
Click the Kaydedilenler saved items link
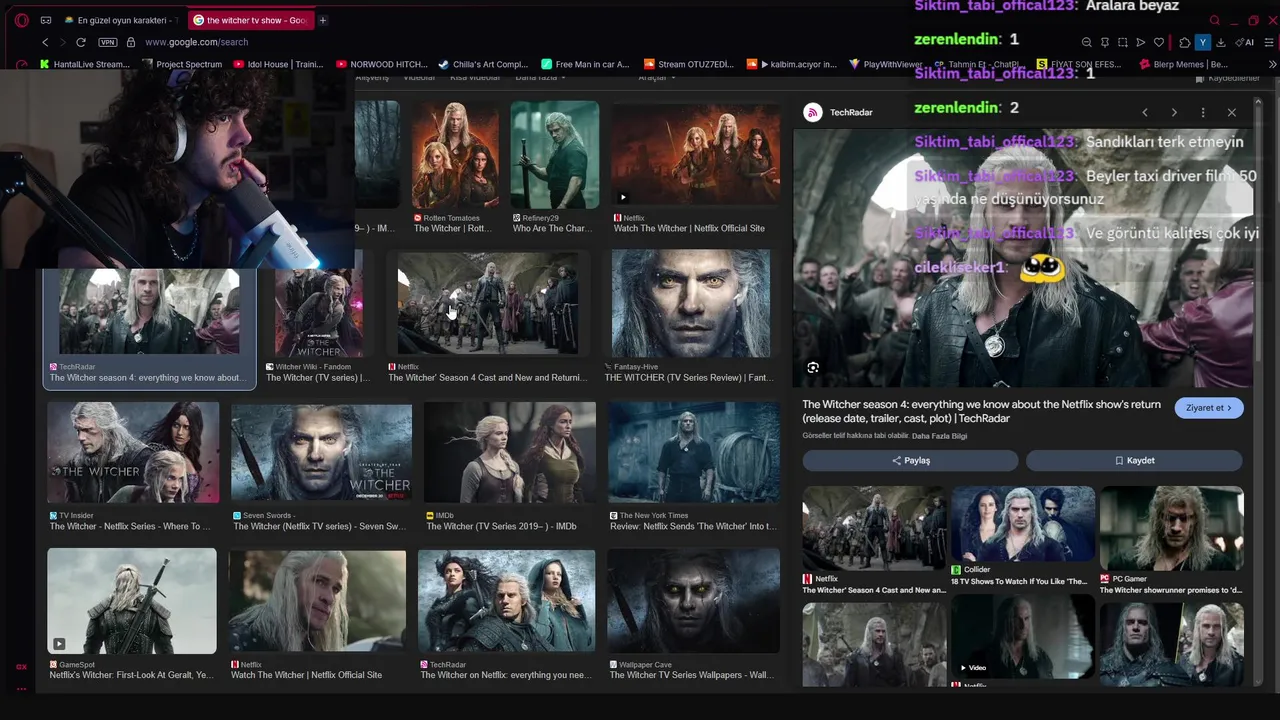coord(1227,78)
